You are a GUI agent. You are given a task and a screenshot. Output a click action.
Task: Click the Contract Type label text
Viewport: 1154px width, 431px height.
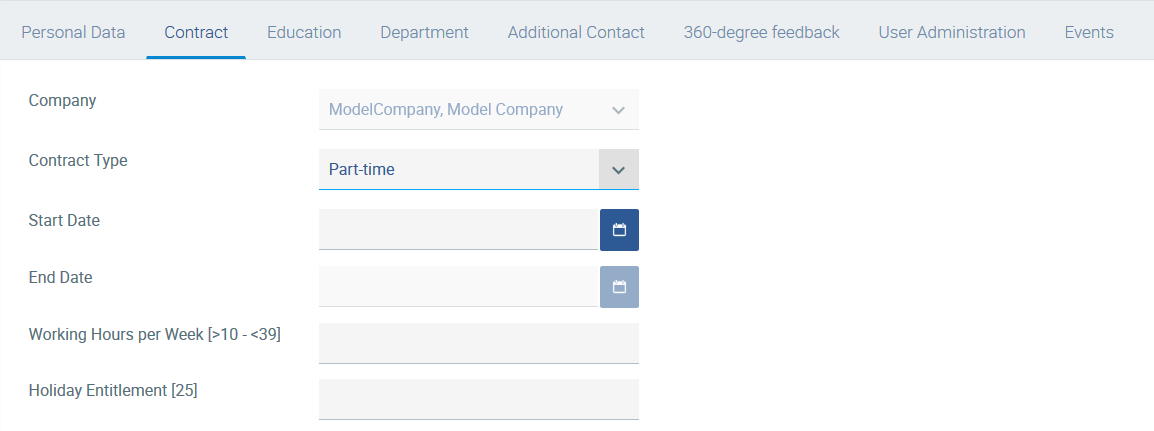[x=78, y=160]
